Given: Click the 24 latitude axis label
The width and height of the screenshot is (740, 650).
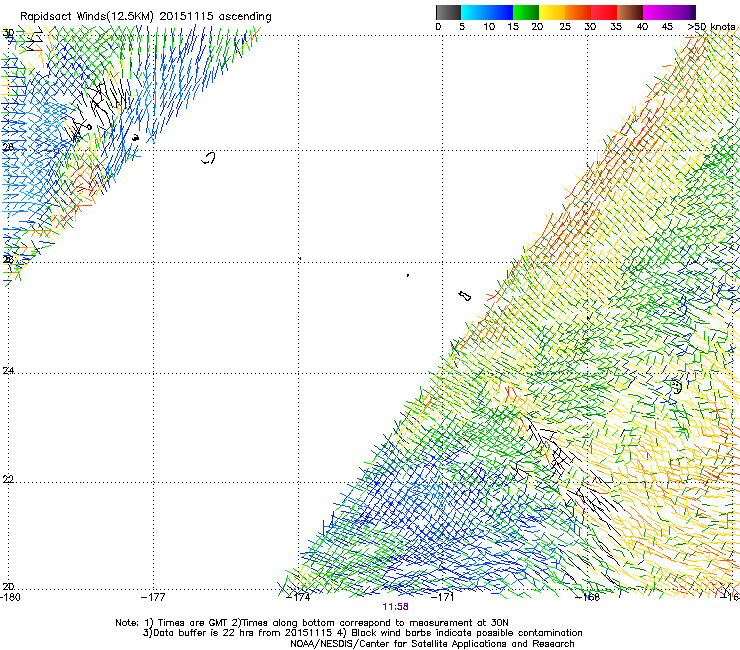Looking at the screenshot, I should point(8,371).
